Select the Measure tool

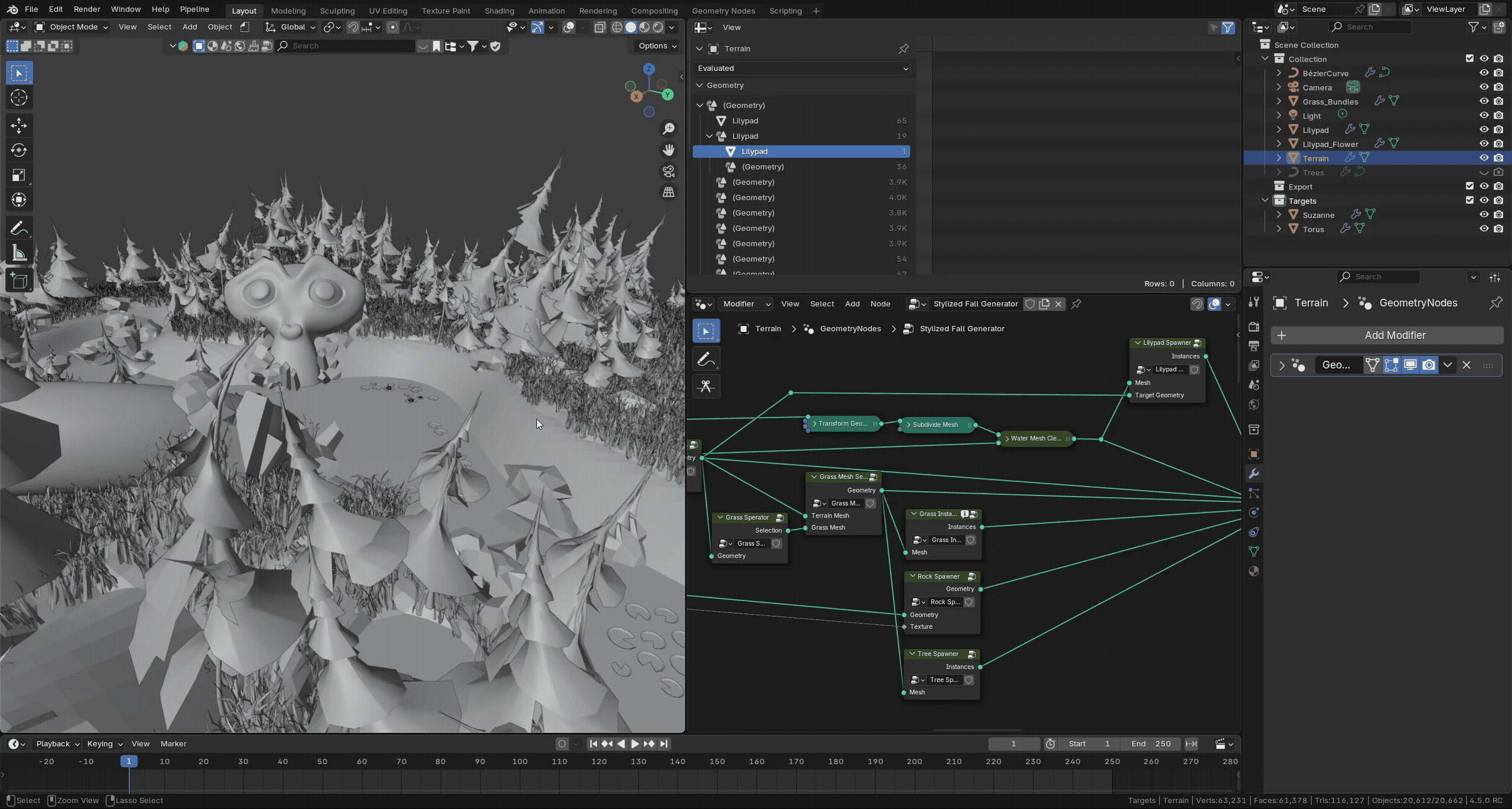point(18,254)
